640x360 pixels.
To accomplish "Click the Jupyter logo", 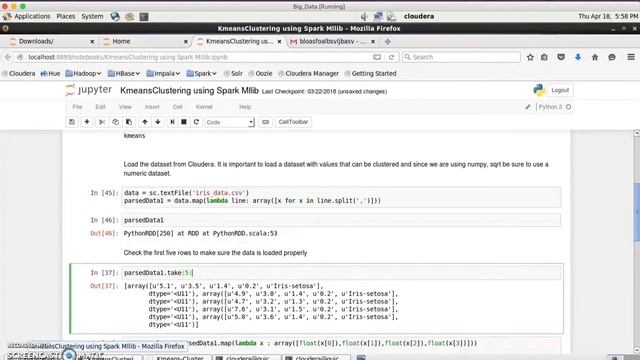I will pyautogui.click(x=89, y=90).
